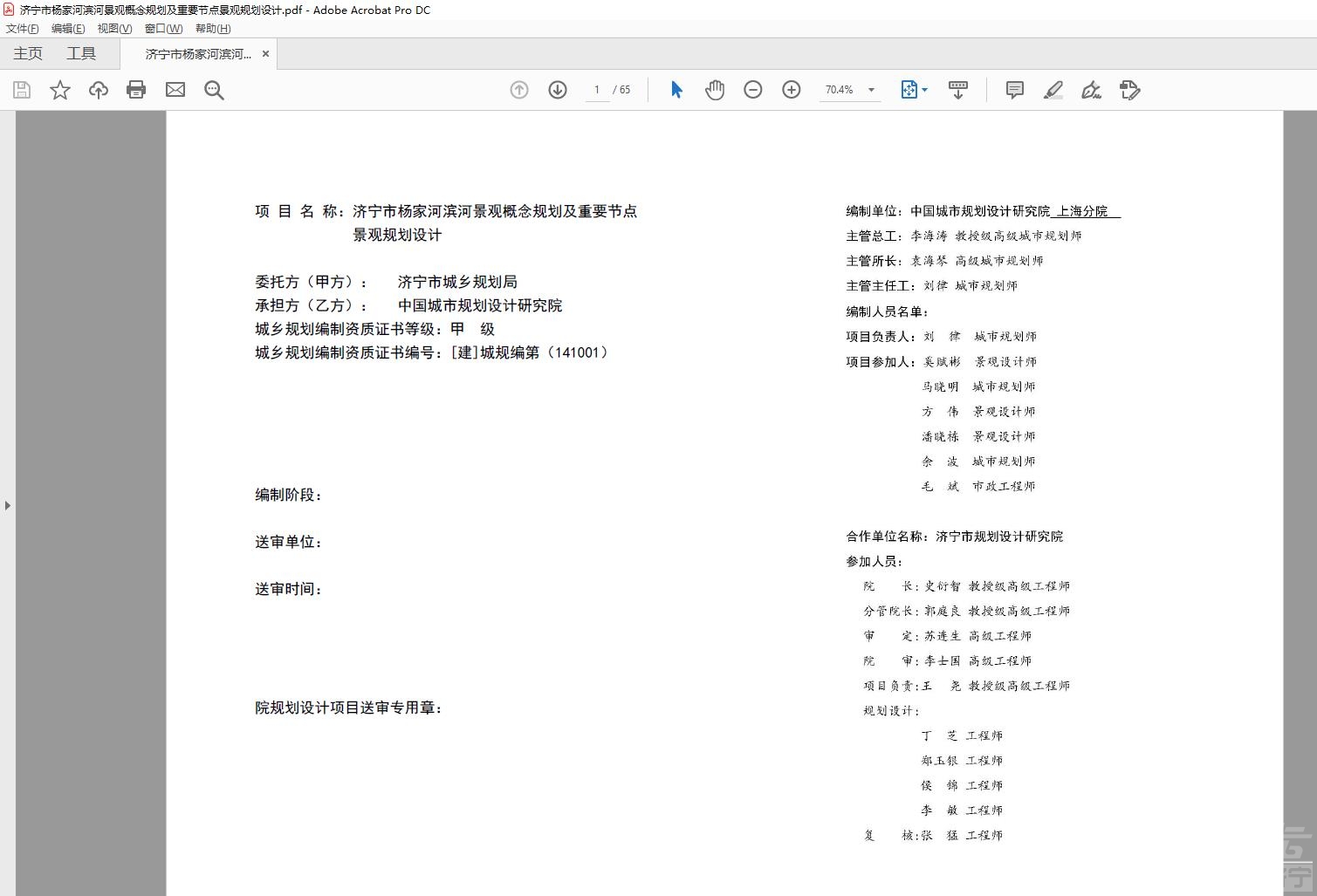Click the text 济宁市城乡规划局

tap(457, 282)
